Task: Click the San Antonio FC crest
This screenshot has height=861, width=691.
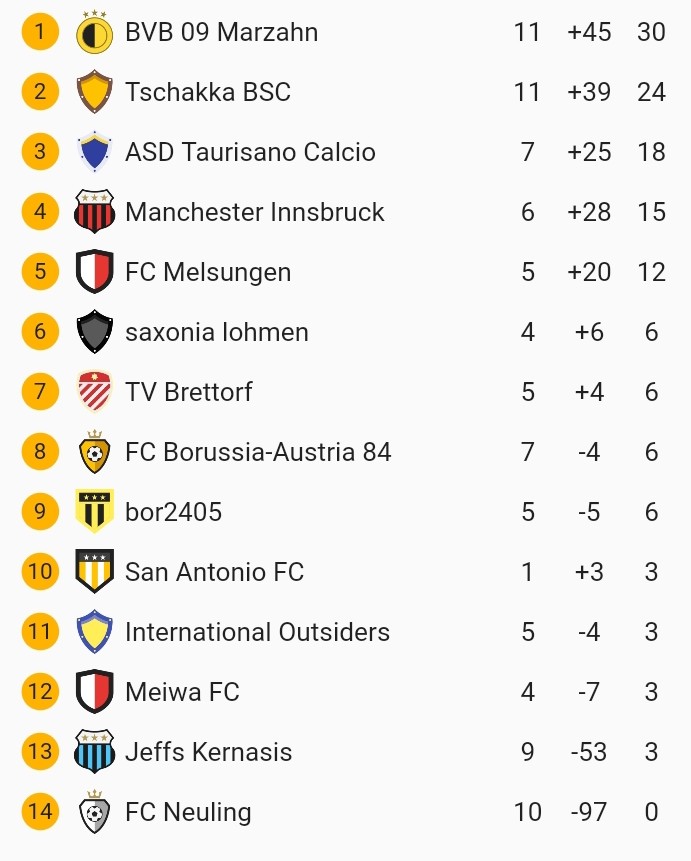Action: coord(95,572)
